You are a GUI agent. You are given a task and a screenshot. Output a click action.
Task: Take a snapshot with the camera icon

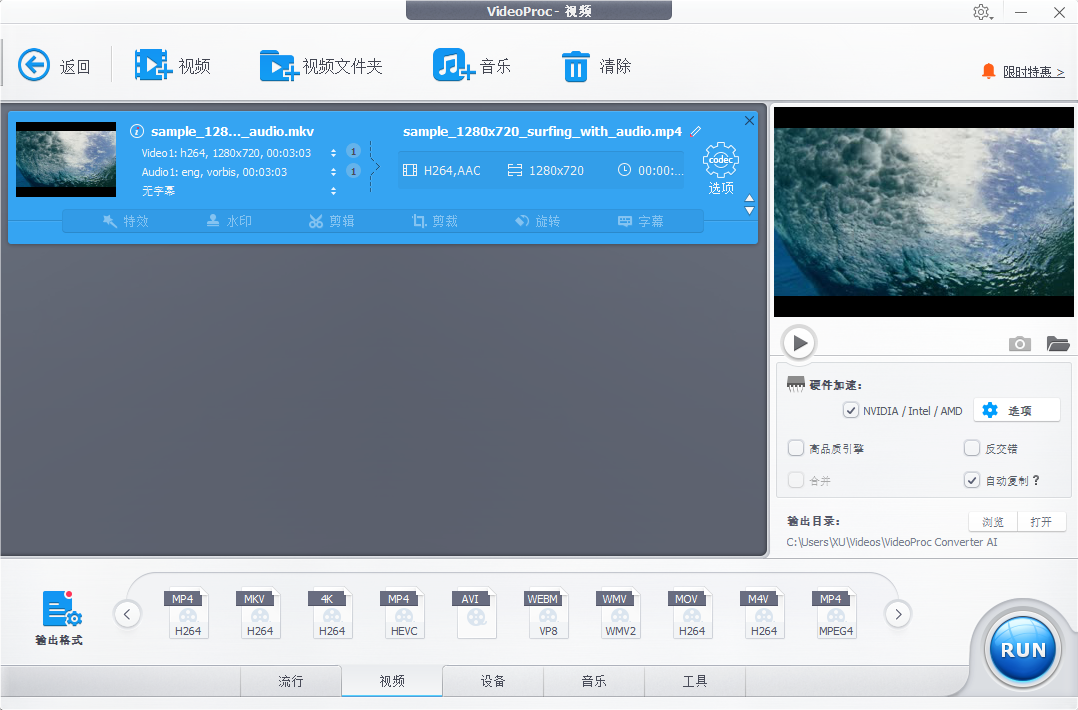pos(1019,343)
